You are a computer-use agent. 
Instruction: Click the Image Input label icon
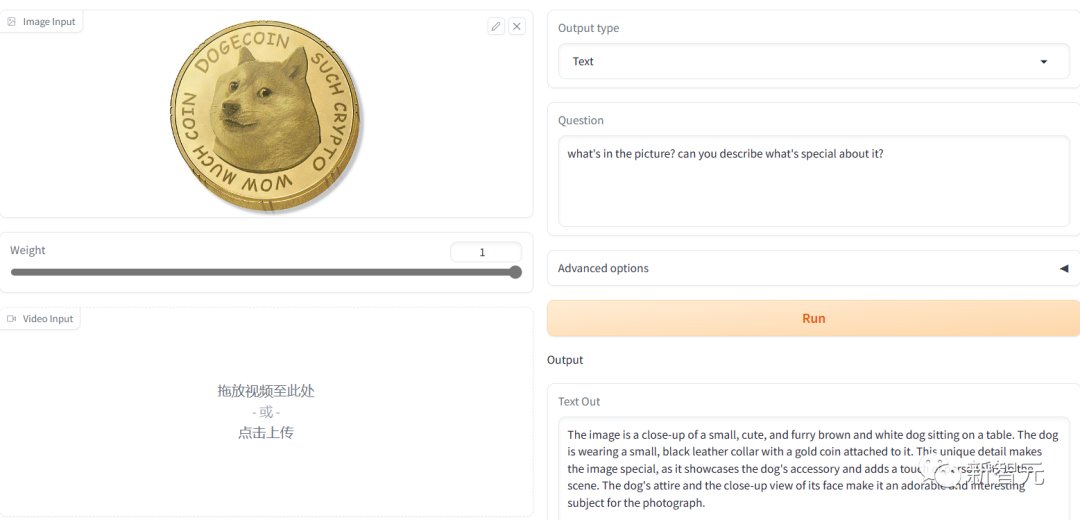(12, 21)
